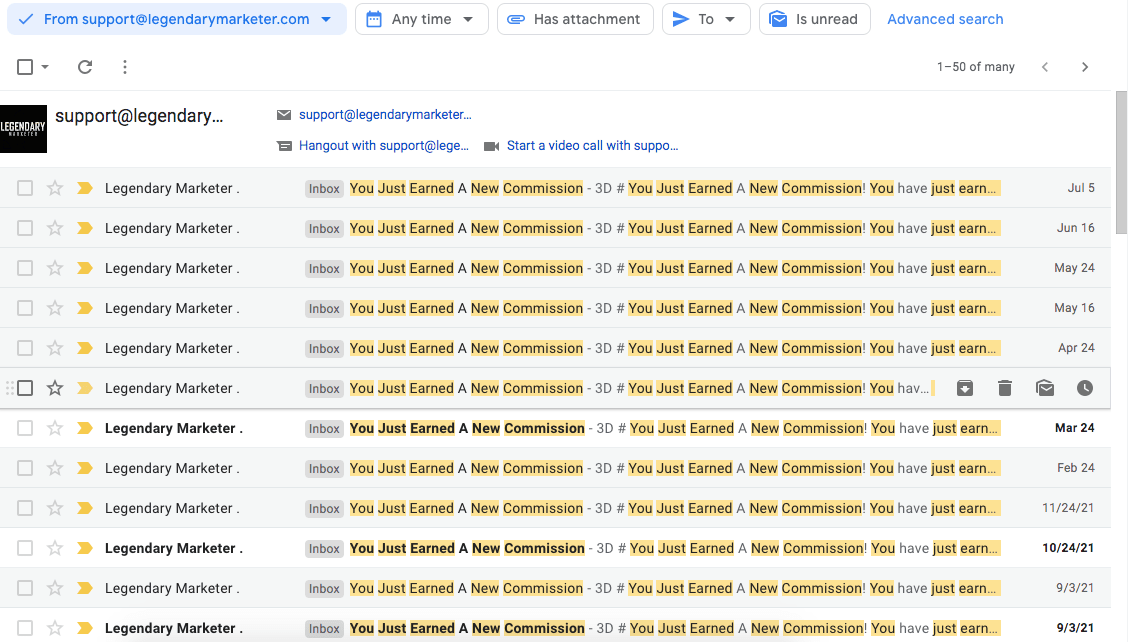Select the Mar 24 email checkbox

[25, 428]
